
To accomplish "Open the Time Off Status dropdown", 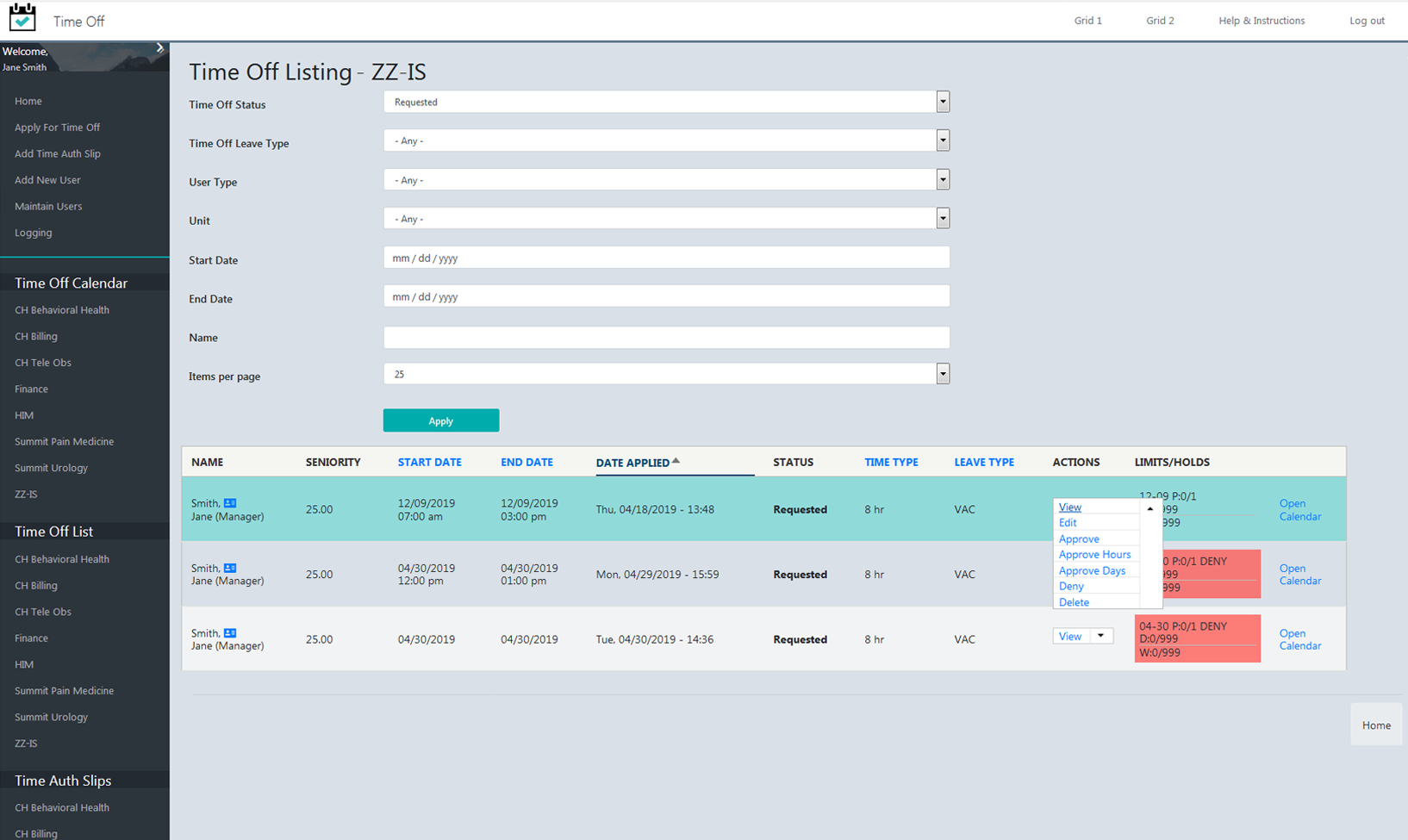I will point(942,102).
